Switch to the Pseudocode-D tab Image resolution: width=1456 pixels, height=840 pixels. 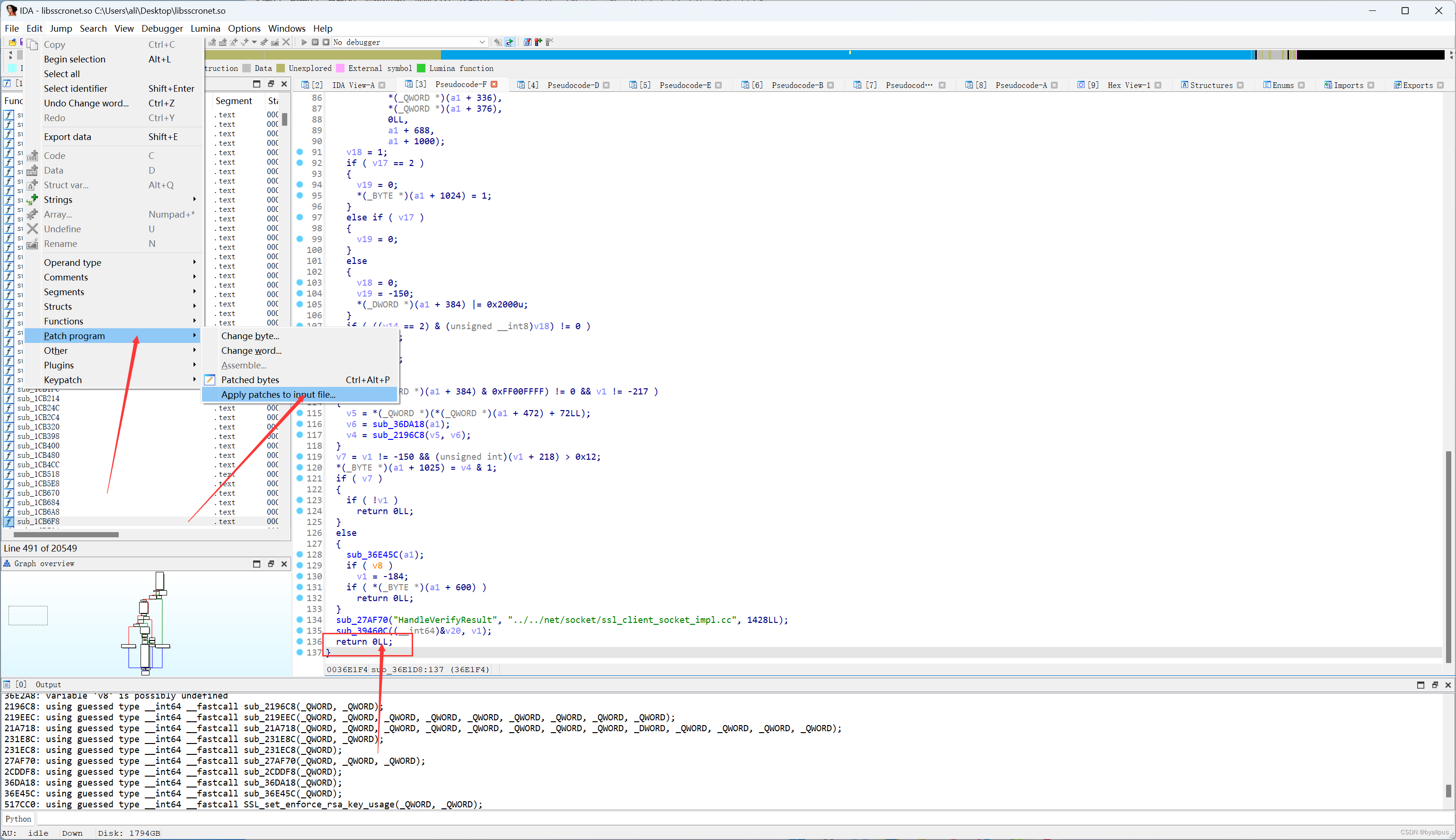click(573, 86)
